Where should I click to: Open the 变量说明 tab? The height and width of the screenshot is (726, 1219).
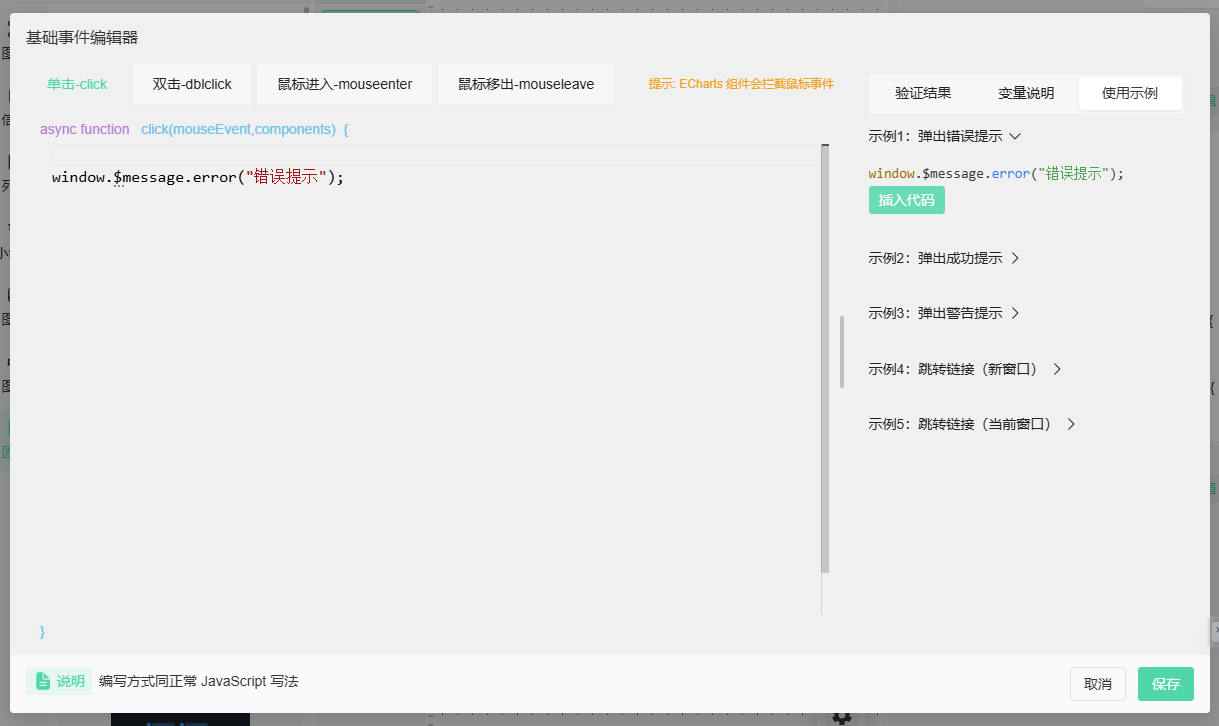click(x=1026, y=93)
